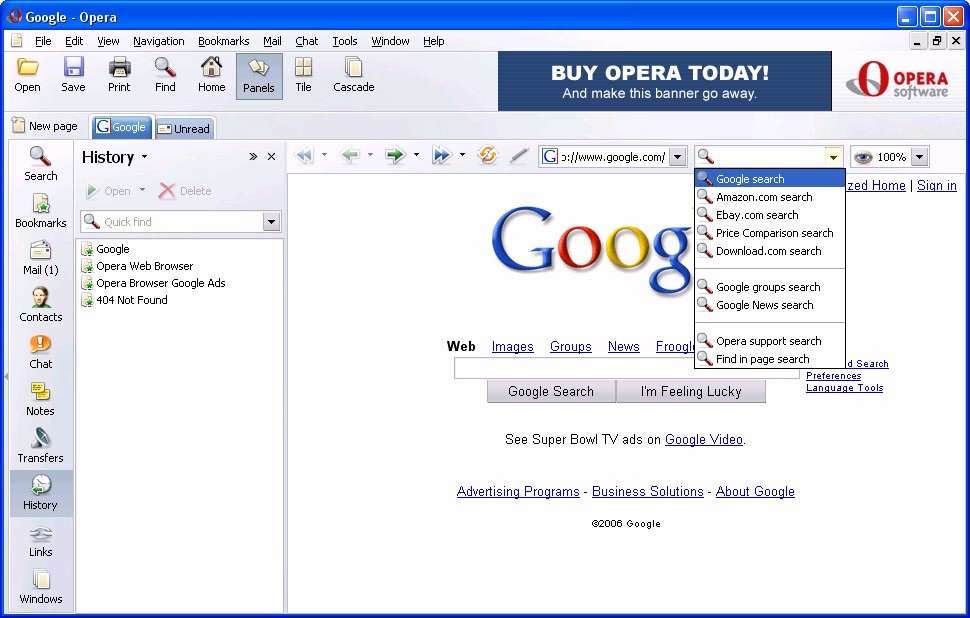
Task: Open the Images link
Action: [x=512, y=346]
